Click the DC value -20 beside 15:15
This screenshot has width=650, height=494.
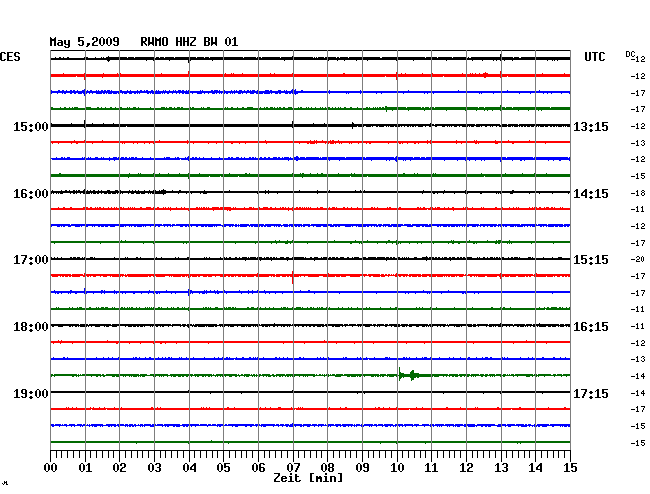coord(638,259)
